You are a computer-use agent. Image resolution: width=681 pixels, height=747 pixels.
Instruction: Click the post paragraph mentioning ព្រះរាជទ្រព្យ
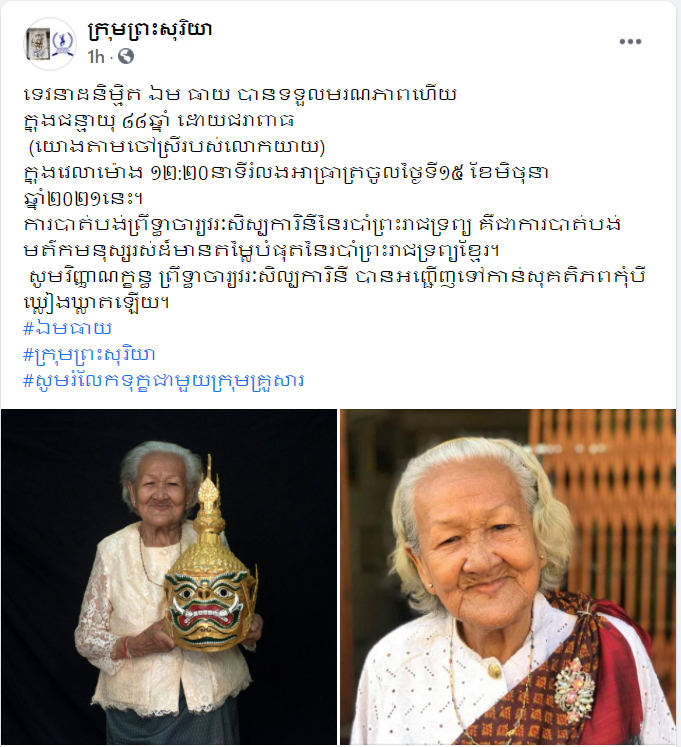pyautogui.click(x=322, y=237)
